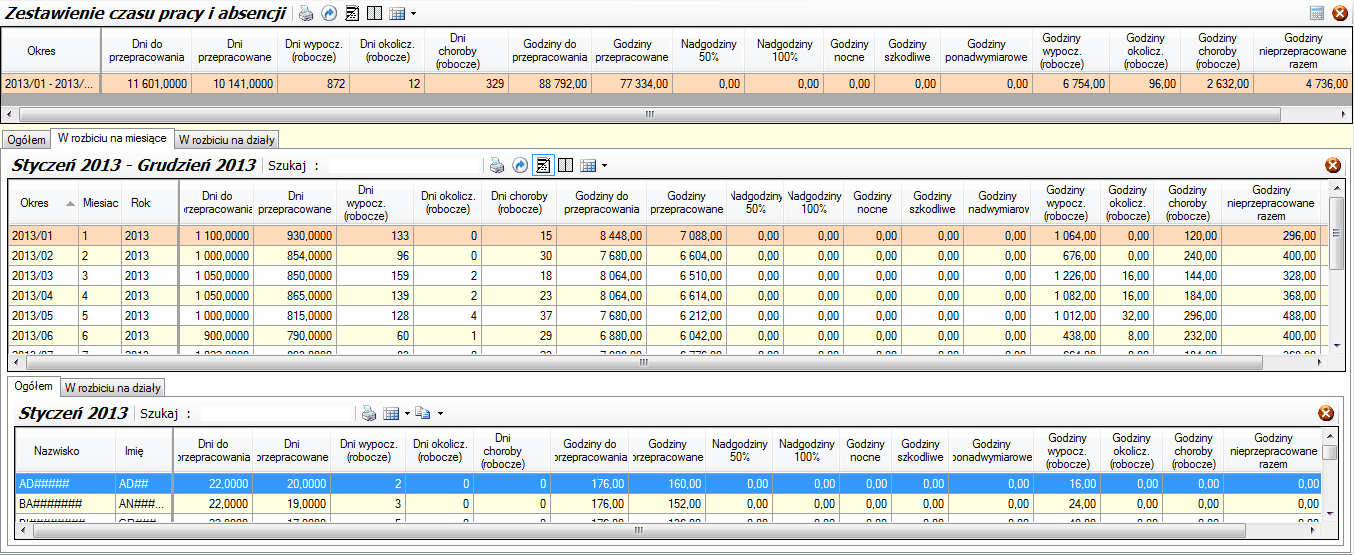Toggle highlighted summary icon in monthly toolbar

point(544,165)
